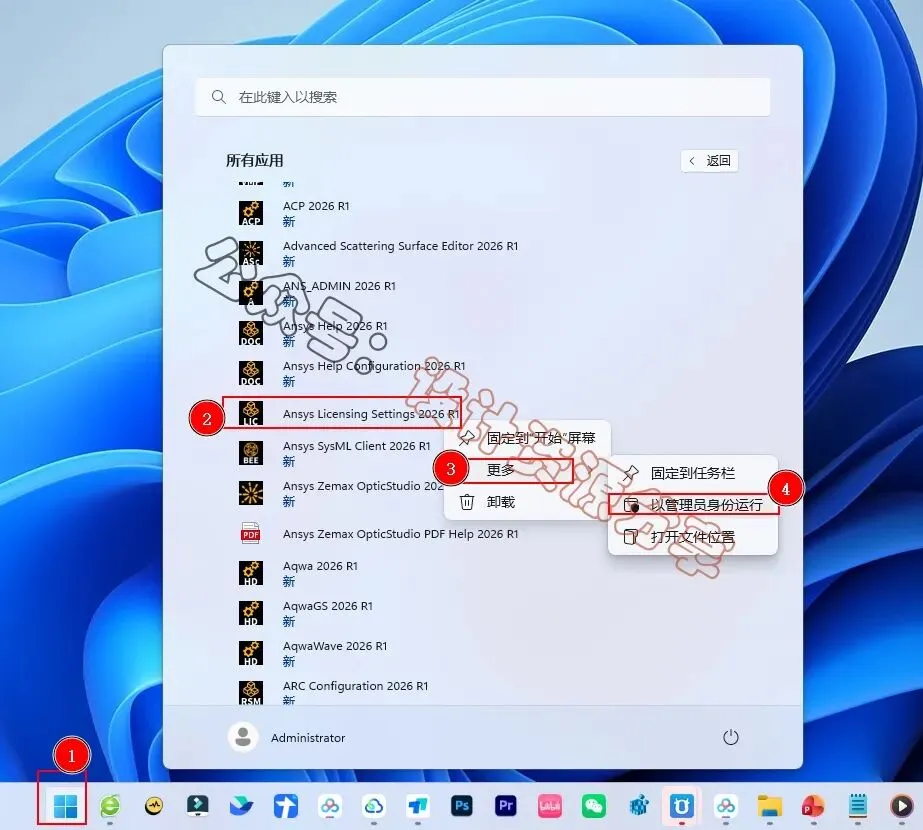Click the ANS_ADMIN 2026 R1 gear icon
Image resolution: width=923 pixels, height=830 pixels.
click(x=251, y=293)
